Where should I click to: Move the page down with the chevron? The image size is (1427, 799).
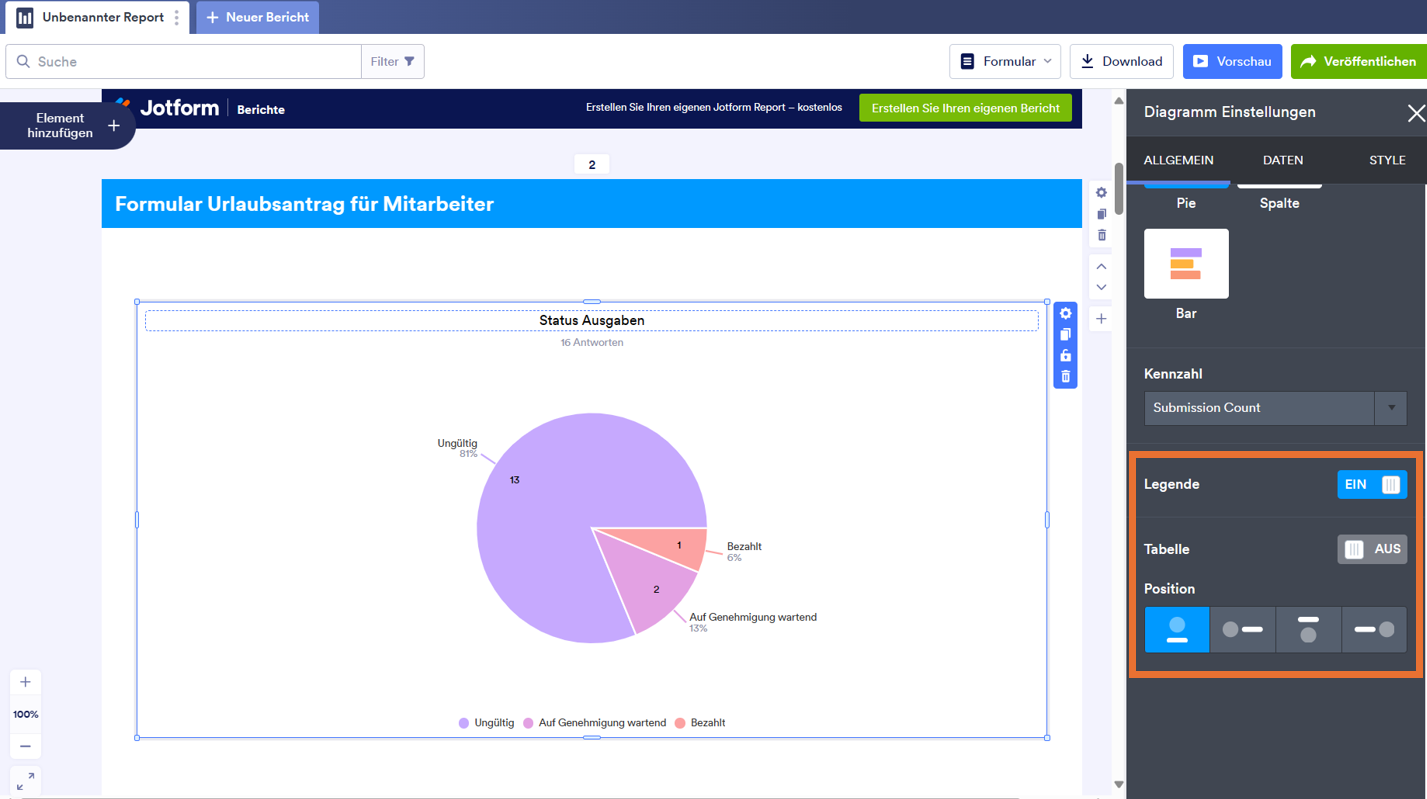tap(1101, 287)
